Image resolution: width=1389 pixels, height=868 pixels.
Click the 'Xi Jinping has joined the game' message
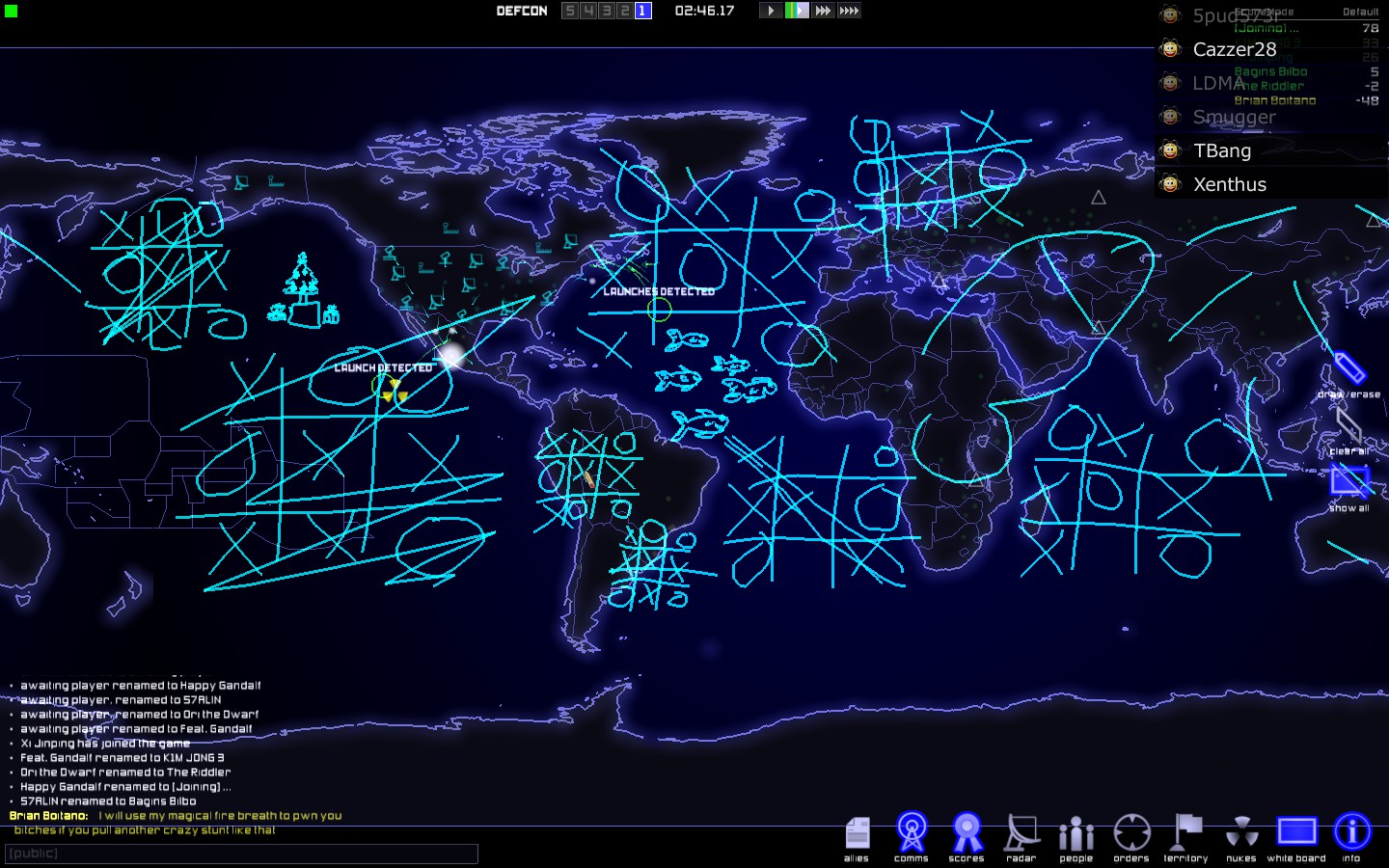tap(105, 744)
